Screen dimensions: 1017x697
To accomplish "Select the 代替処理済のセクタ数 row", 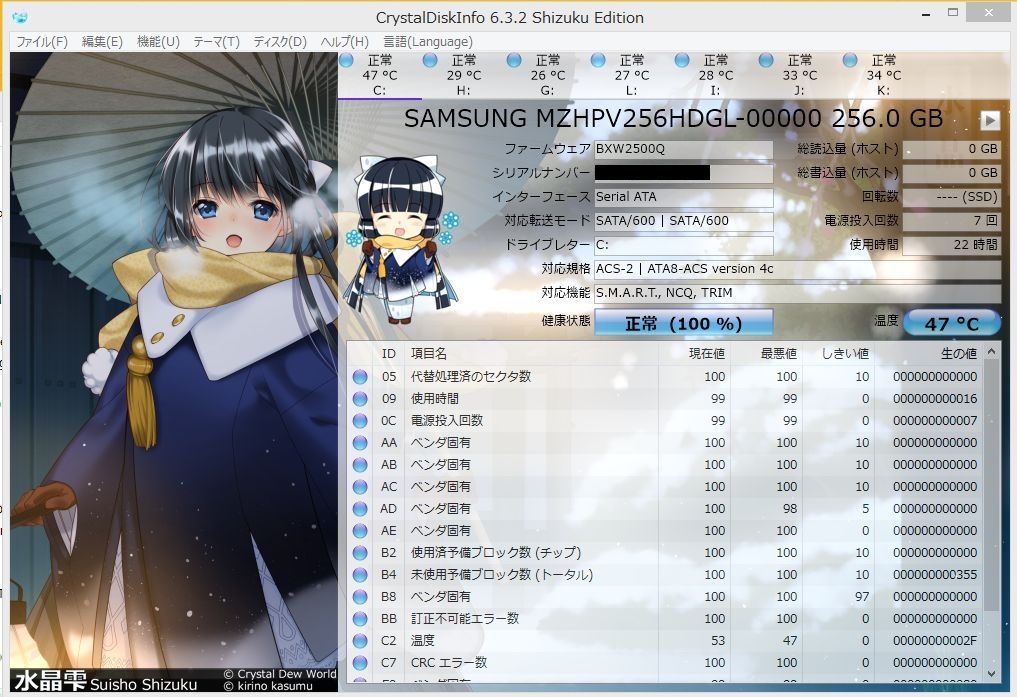I will coord(665,377).
